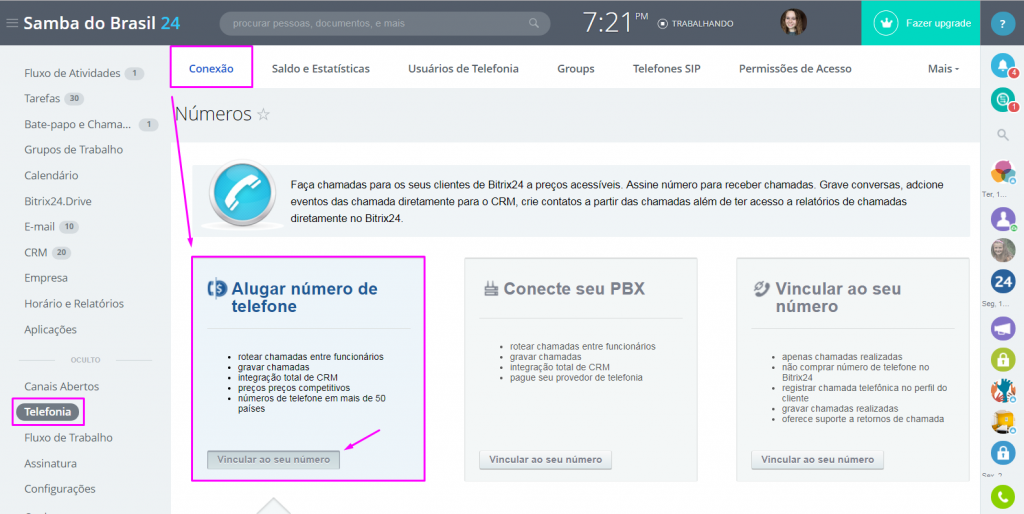The image size is (1024, 514).
Task: Click the Fazer upgrade button
Action: 921,23
